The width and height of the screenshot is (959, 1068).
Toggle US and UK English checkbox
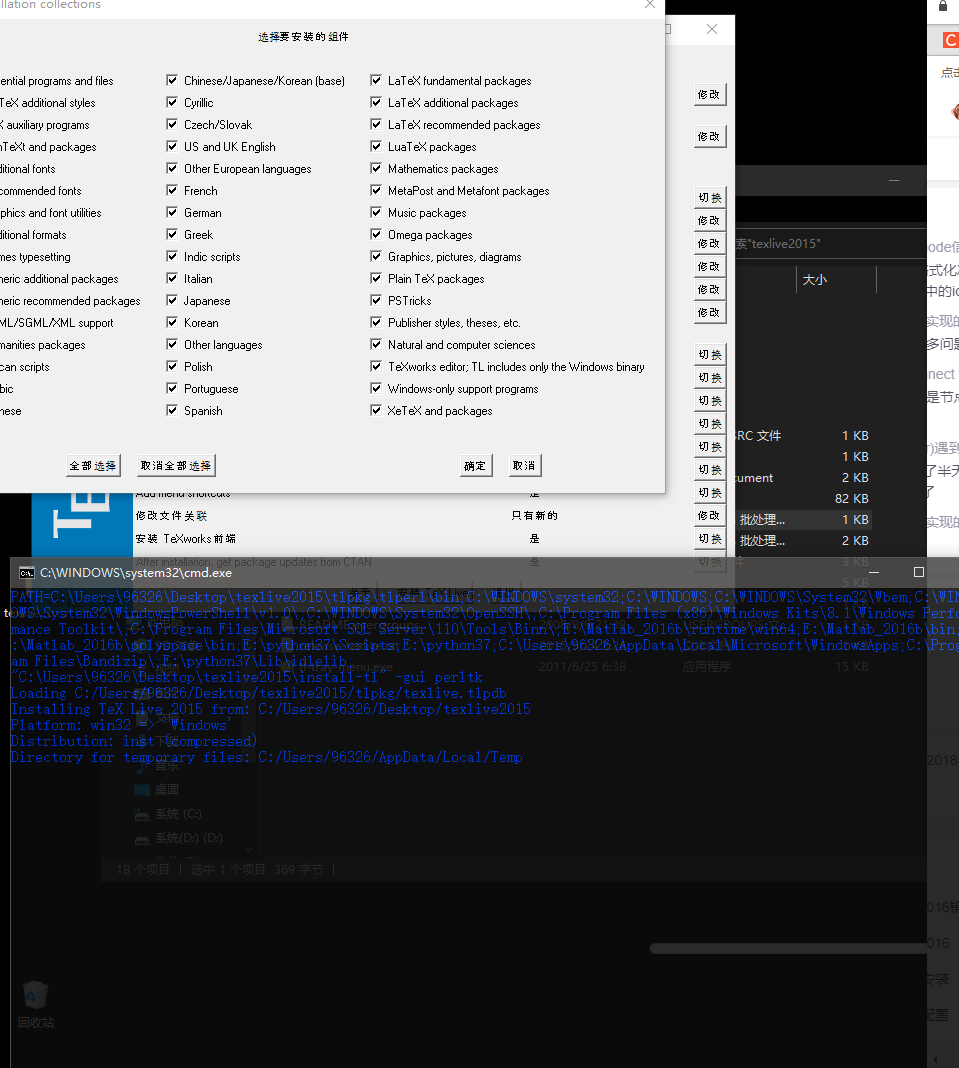click(x=172, y=146)
